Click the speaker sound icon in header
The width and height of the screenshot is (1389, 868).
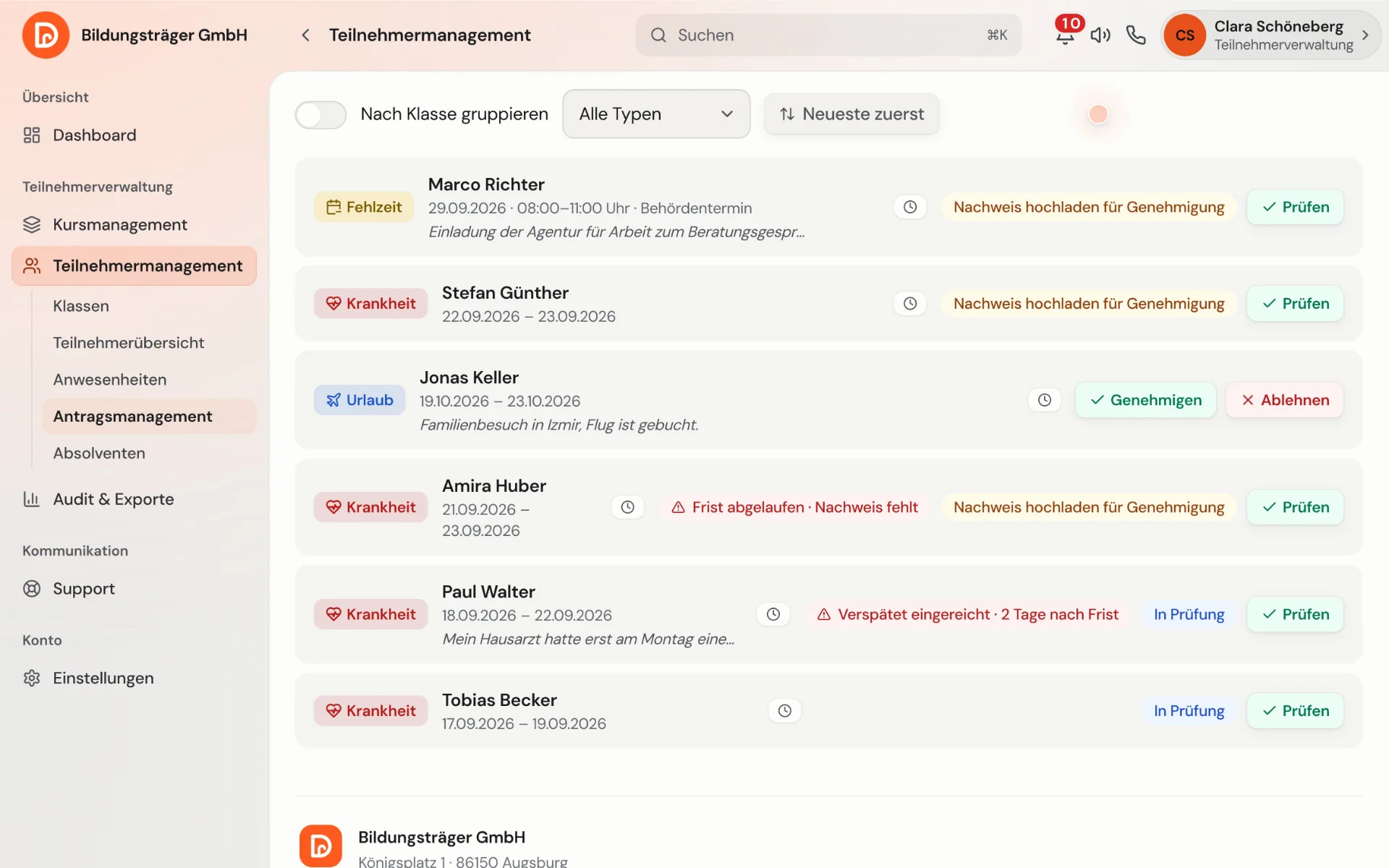(x=1100, y=35)
